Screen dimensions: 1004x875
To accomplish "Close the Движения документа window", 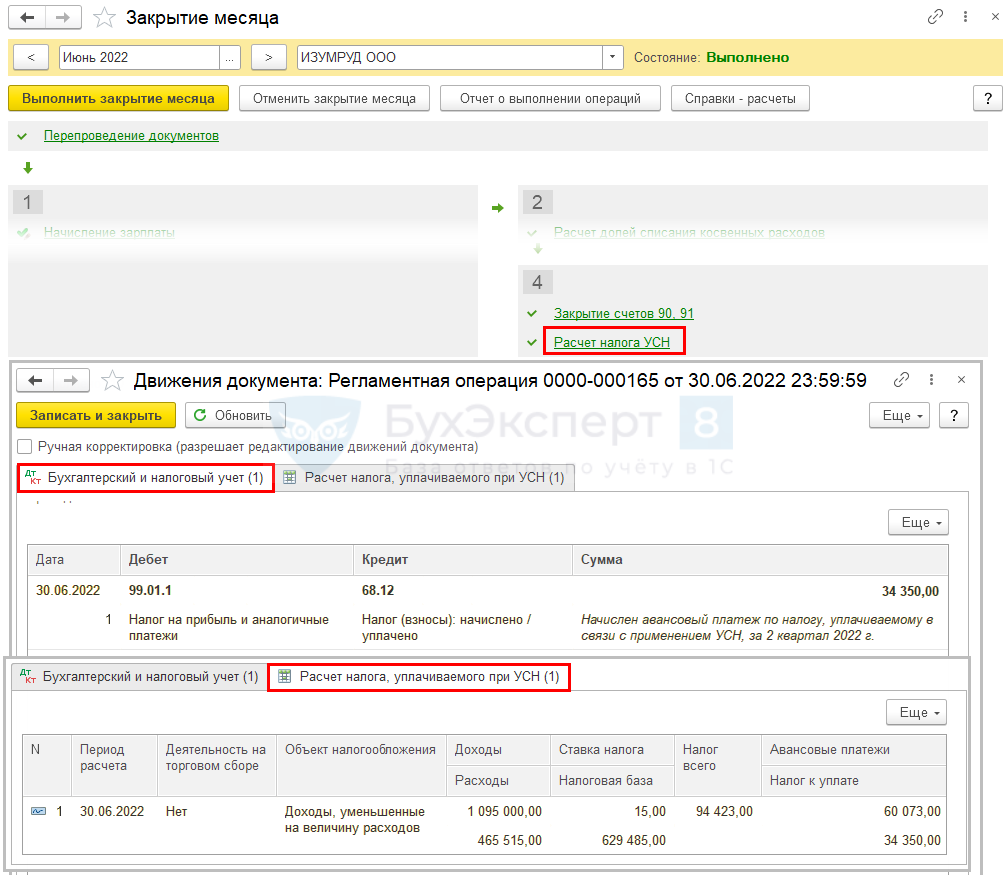I will pos(961,380).
